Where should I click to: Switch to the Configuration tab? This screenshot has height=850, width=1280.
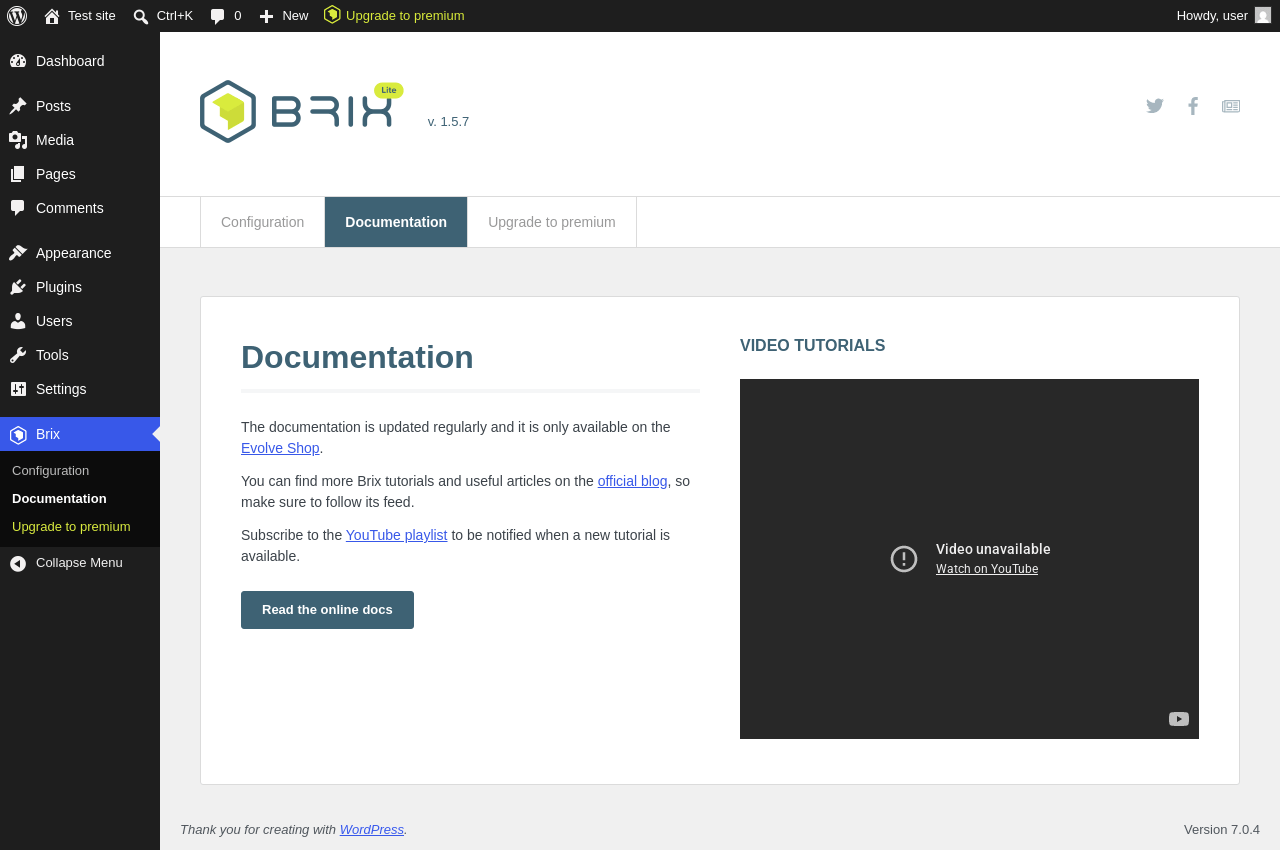262,222
